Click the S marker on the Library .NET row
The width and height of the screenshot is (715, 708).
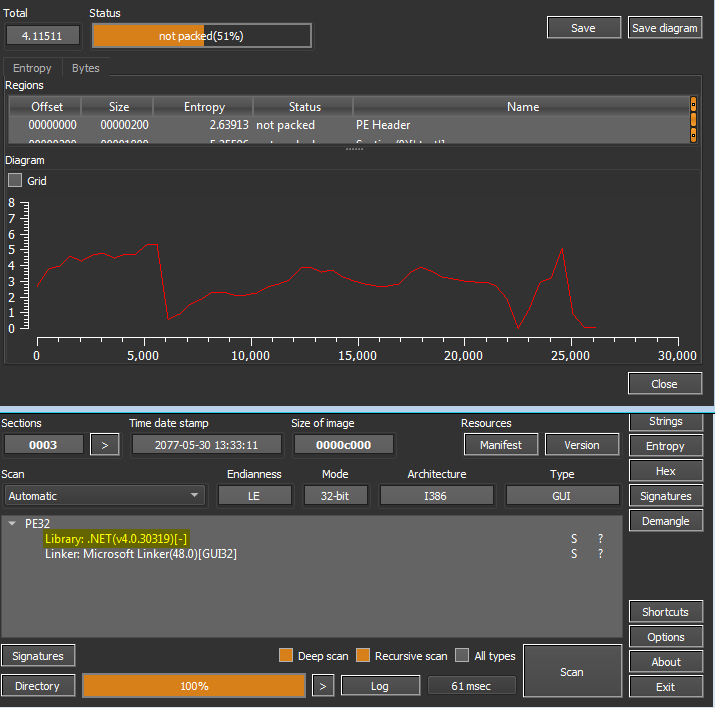pyautogui.click(x=575, y=539)
